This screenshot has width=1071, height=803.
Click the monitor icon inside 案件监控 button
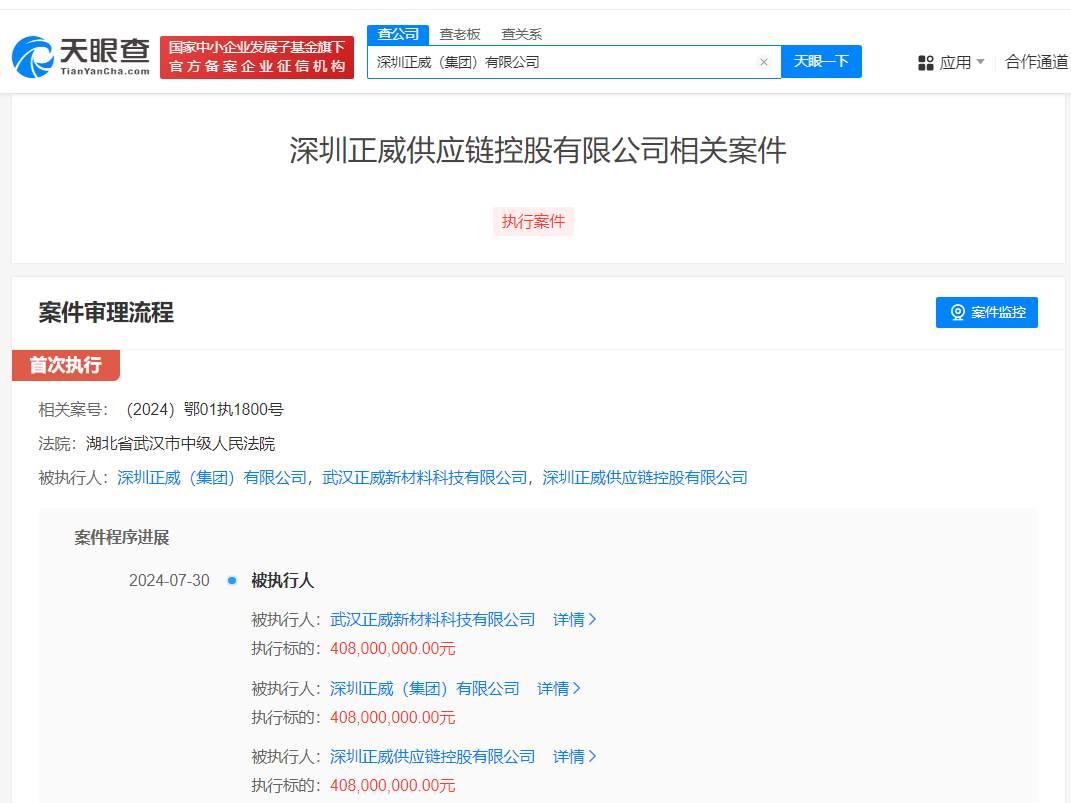[957, 312]
